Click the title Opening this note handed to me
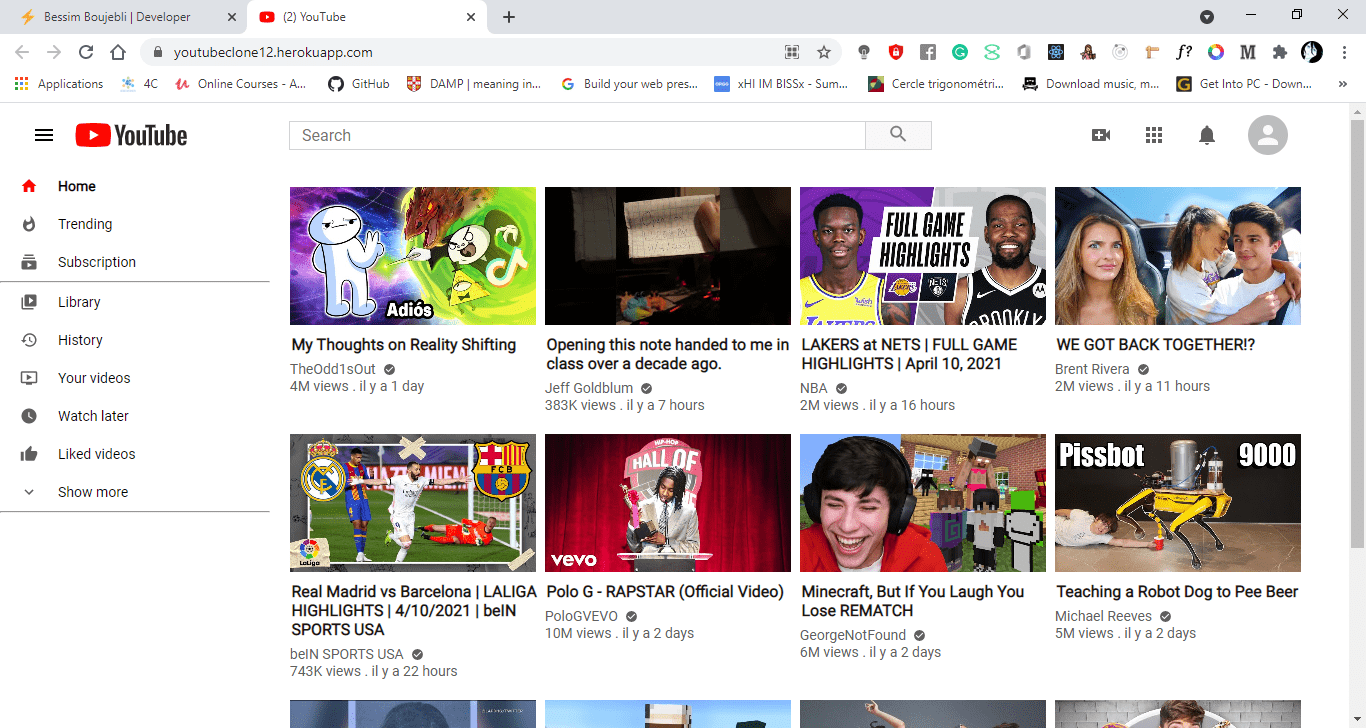This screenshot has height=728, width=1366. click(668, 354)
